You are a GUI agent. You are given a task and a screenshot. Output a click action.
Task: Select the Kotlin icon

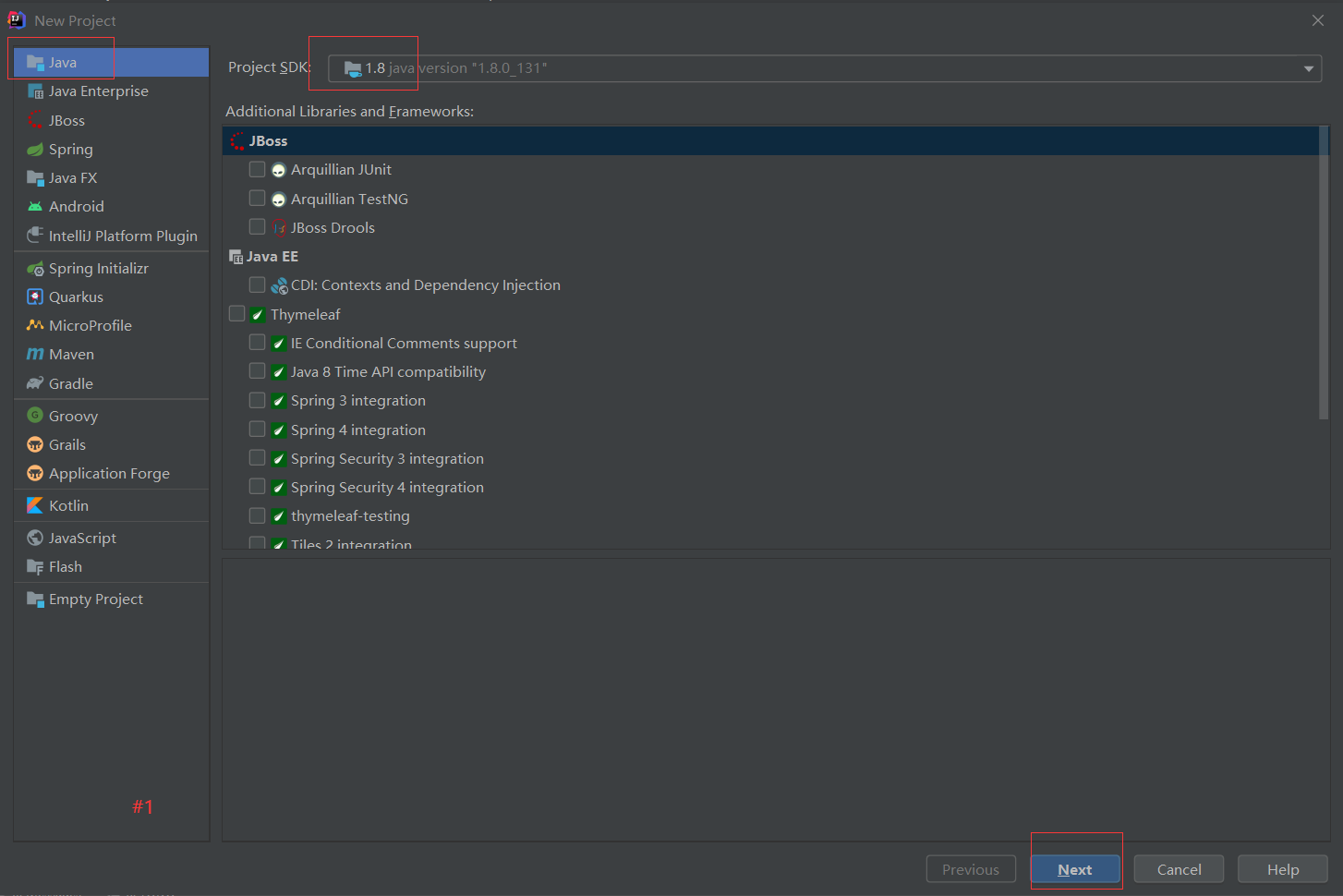[x=36, y=505]
